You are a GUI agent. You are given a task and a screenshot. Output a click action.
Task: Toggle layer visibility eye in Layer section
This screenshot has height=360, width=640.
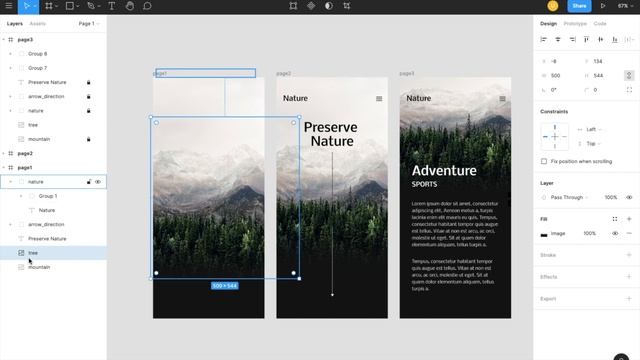click(629, 198)
